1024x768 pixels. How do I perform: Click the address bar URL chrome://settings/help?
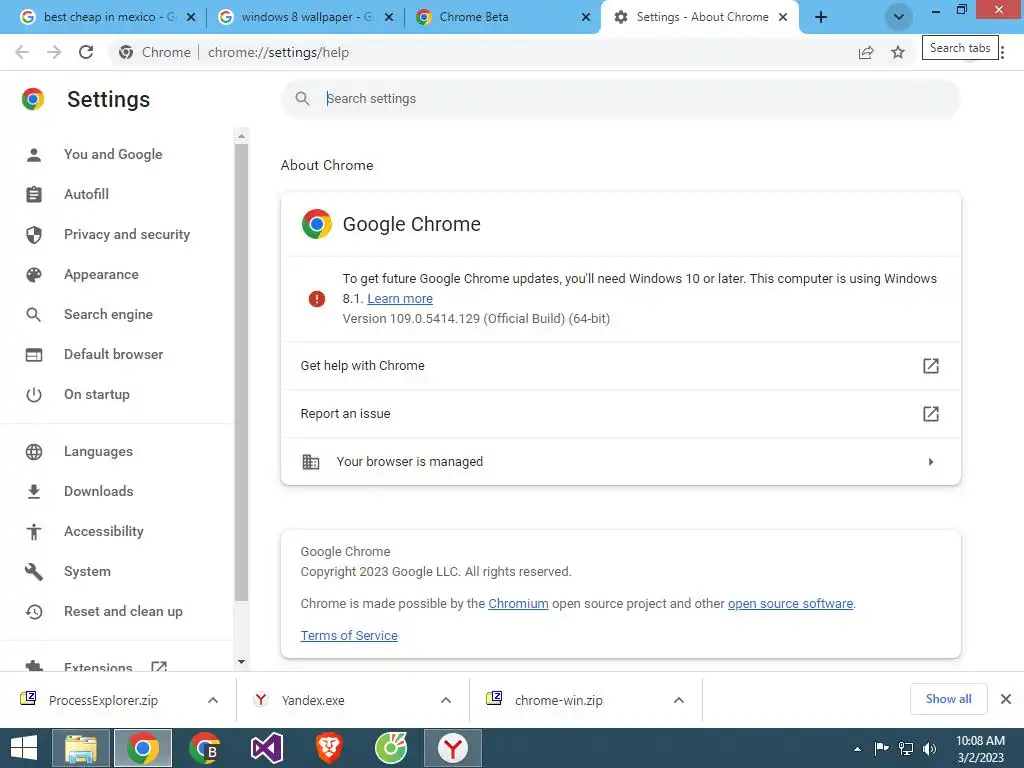[278, 52]
